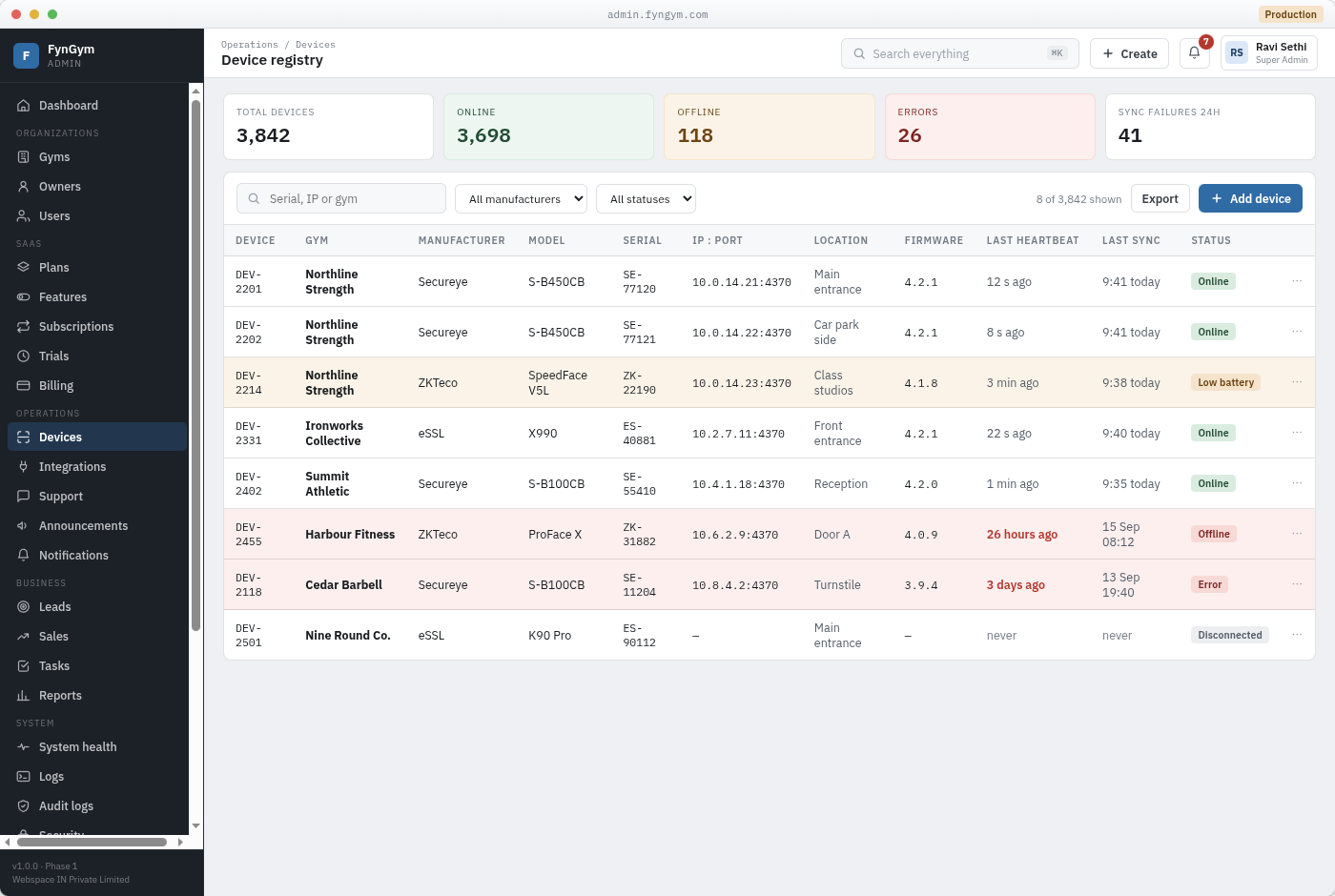Open row actions for DEV-2214
This screenshot has height=896, width=1335.
point(1297,382)
